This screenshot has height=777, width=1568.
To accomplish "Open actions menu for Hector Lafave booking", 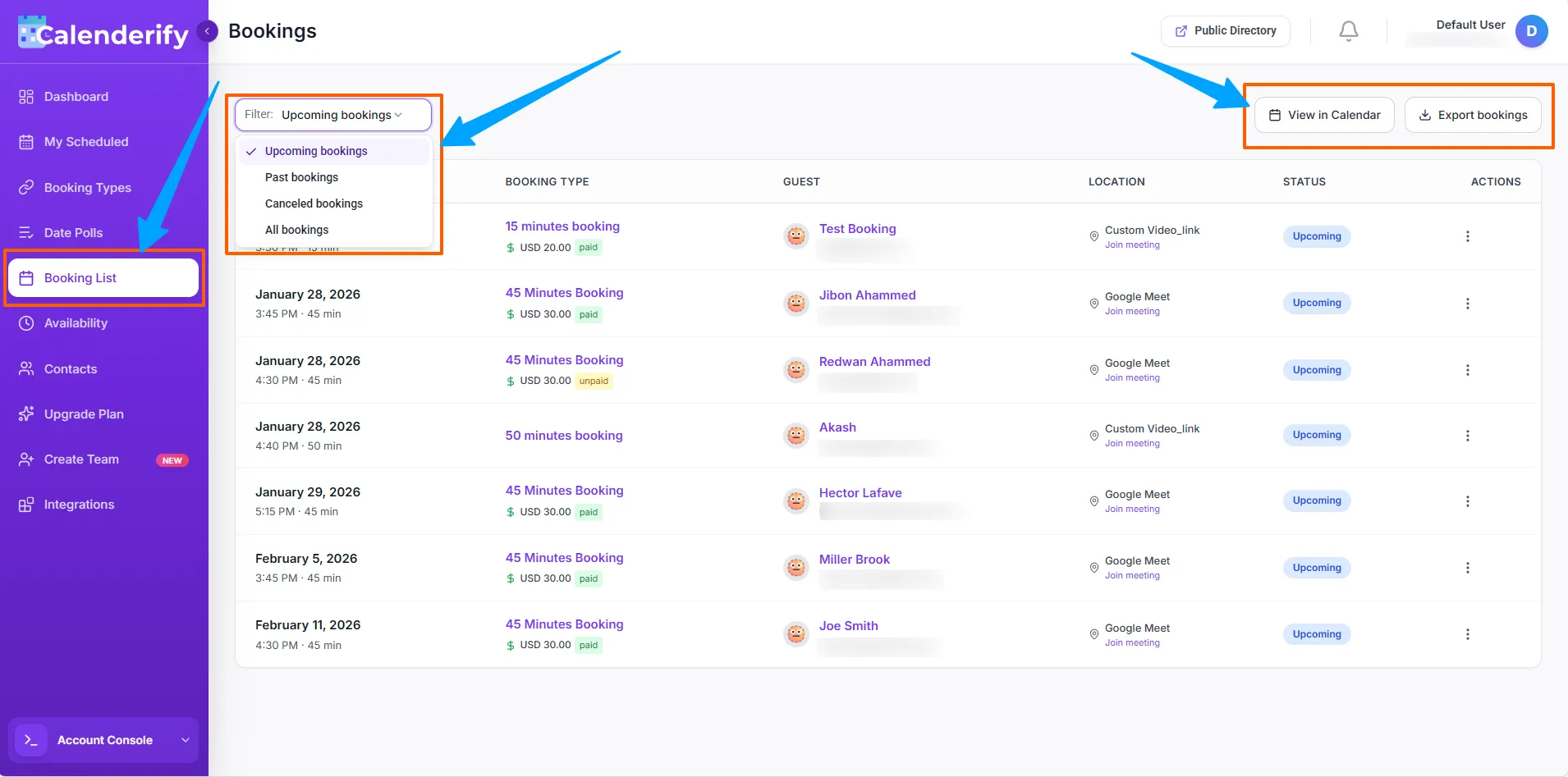I will 1467,501.
